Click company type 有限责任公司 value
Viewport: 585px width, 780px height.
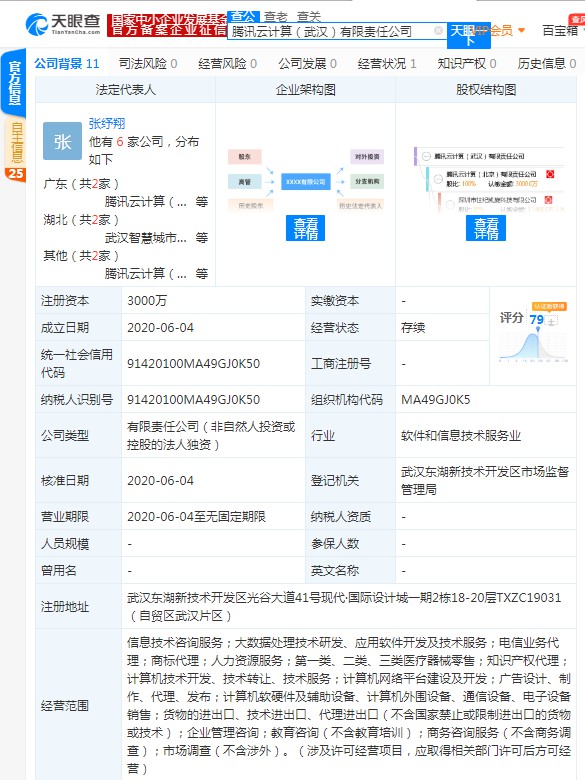tap(211, 435)
